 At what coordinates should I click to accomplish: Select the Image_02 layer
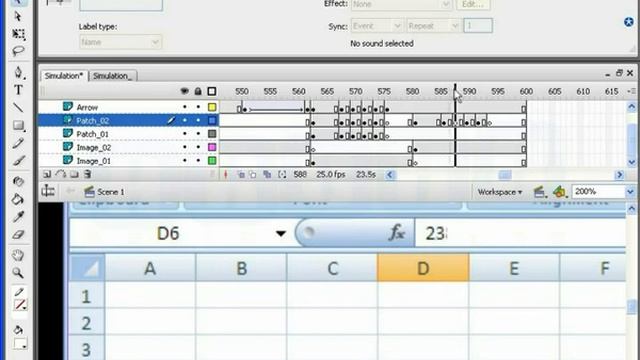[93, 147]
